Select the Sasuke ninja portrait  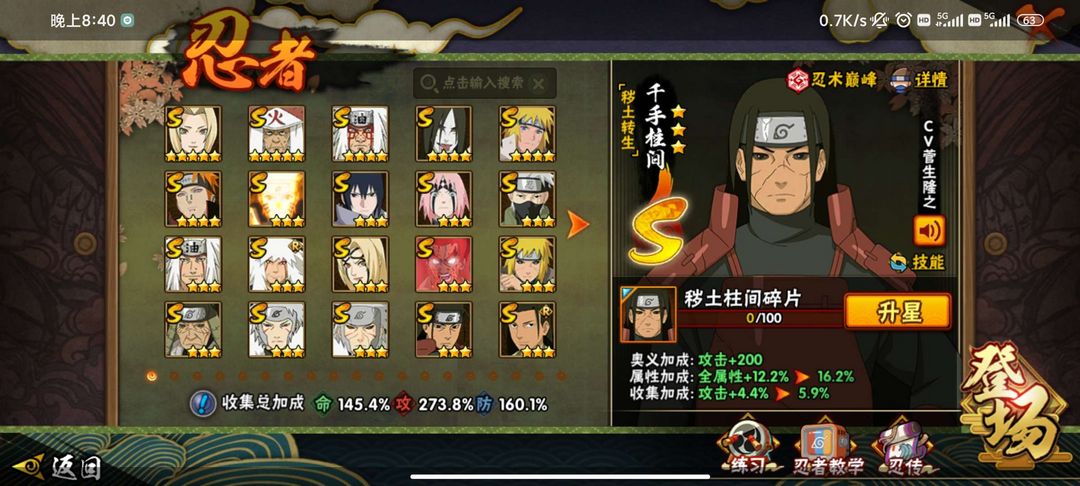(360, 199)
